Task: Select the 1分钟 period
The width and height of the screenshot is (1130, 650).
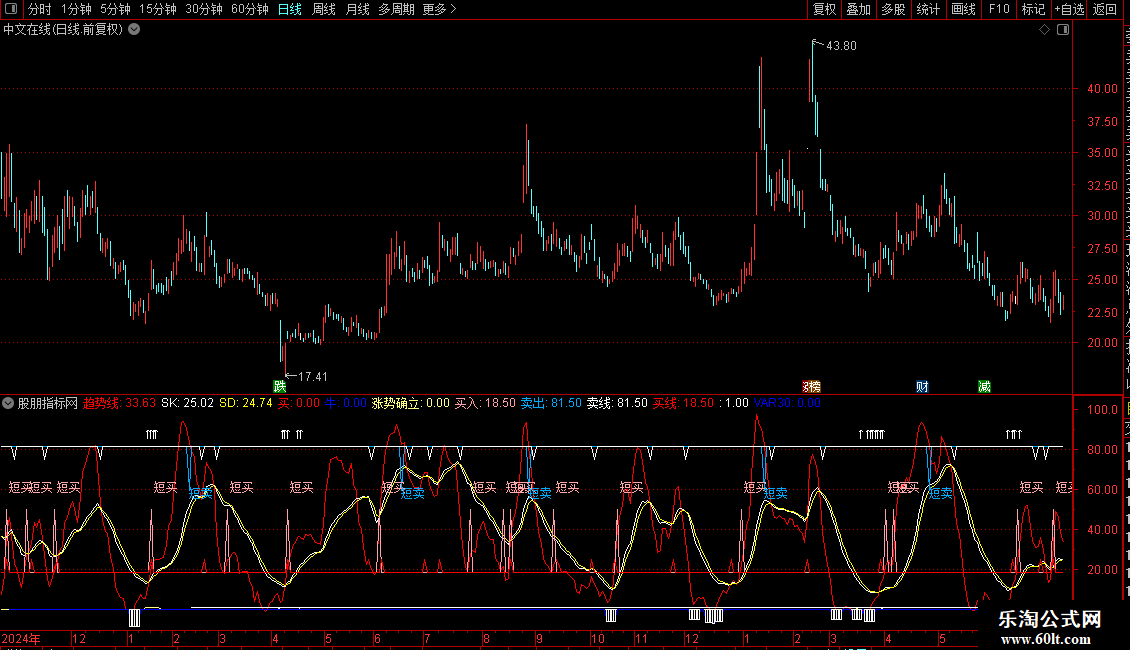Action: coord(76,9)
